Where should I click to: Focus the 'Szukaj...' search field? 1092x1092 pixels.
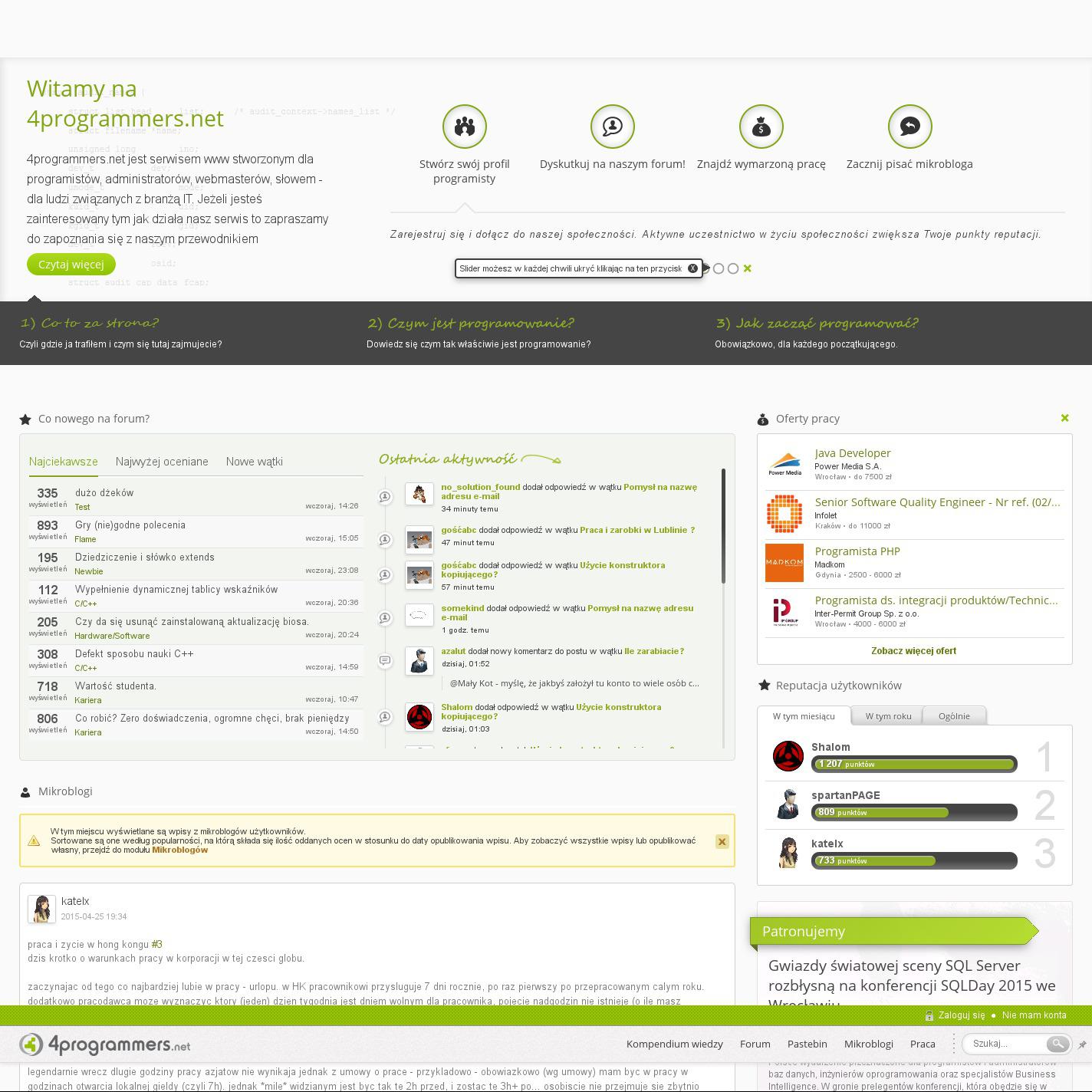[x=1006, y=1044]
